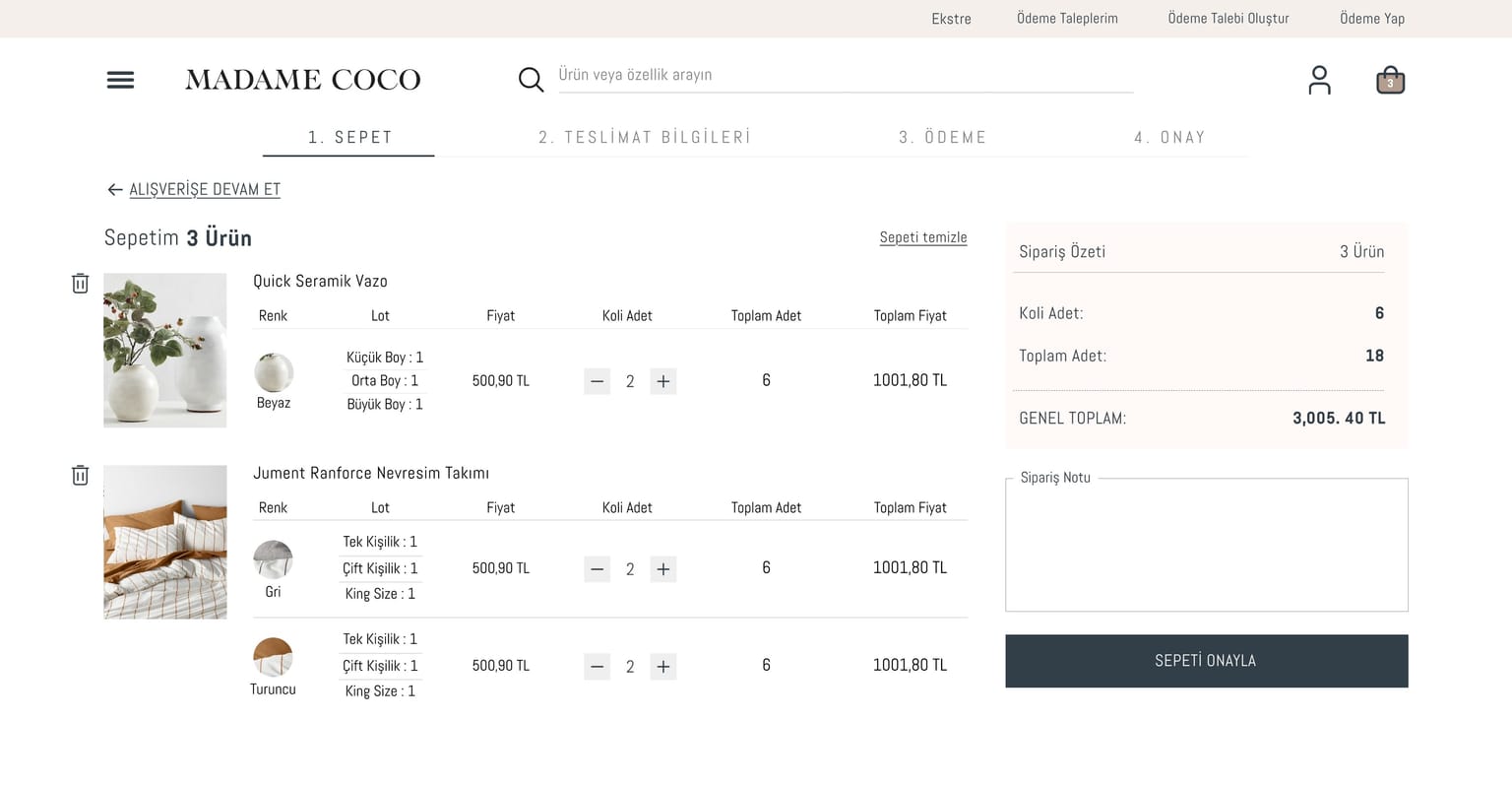This screenshot has height=785, width=1512.
Task: Delete the Quick Seramik Vazo with trash icon
Action: click(80, 282)
